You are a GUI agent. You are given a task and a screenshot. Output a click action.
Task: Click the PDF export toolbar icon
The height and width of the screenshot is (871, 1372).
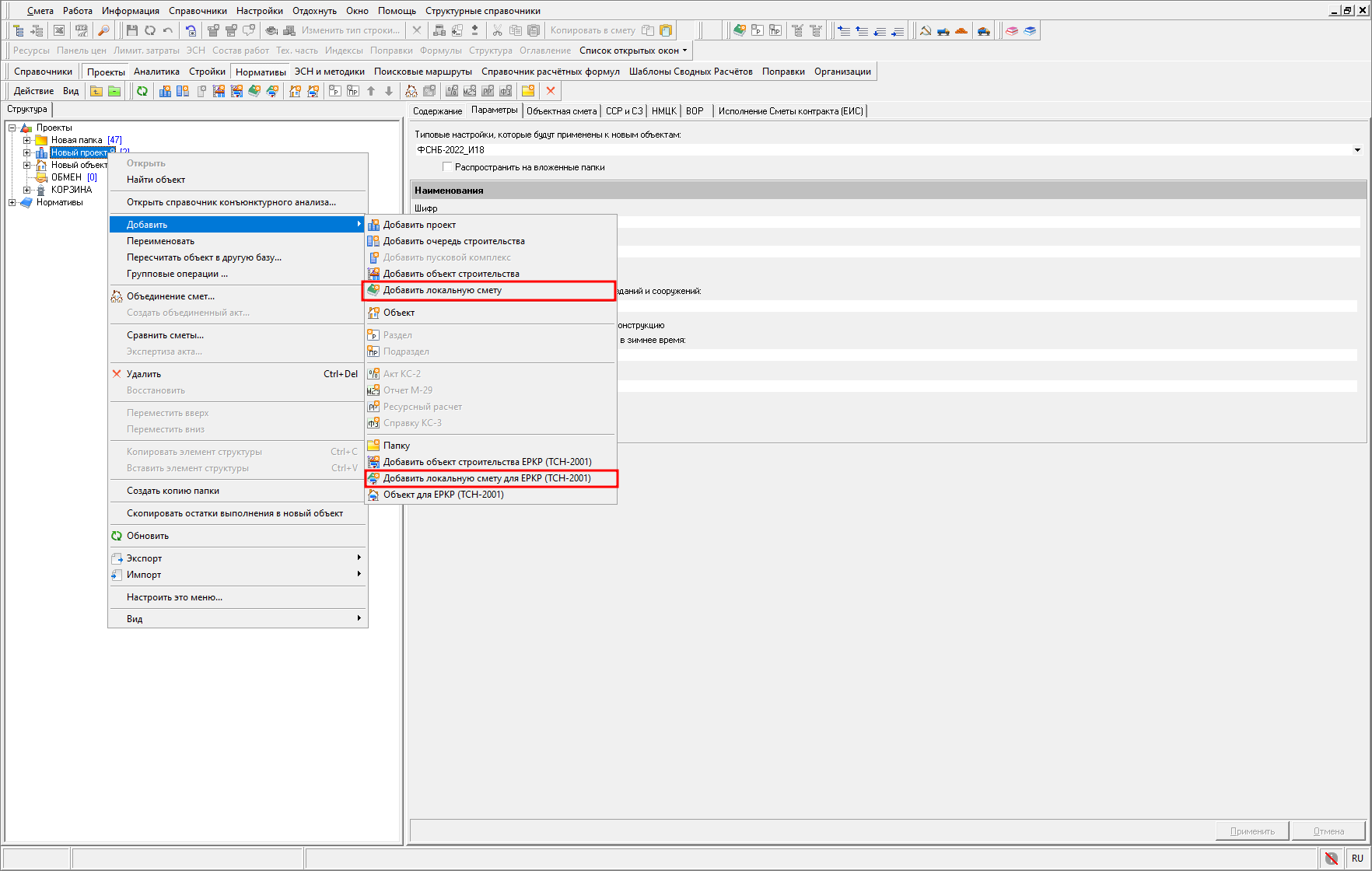point(81,30)
